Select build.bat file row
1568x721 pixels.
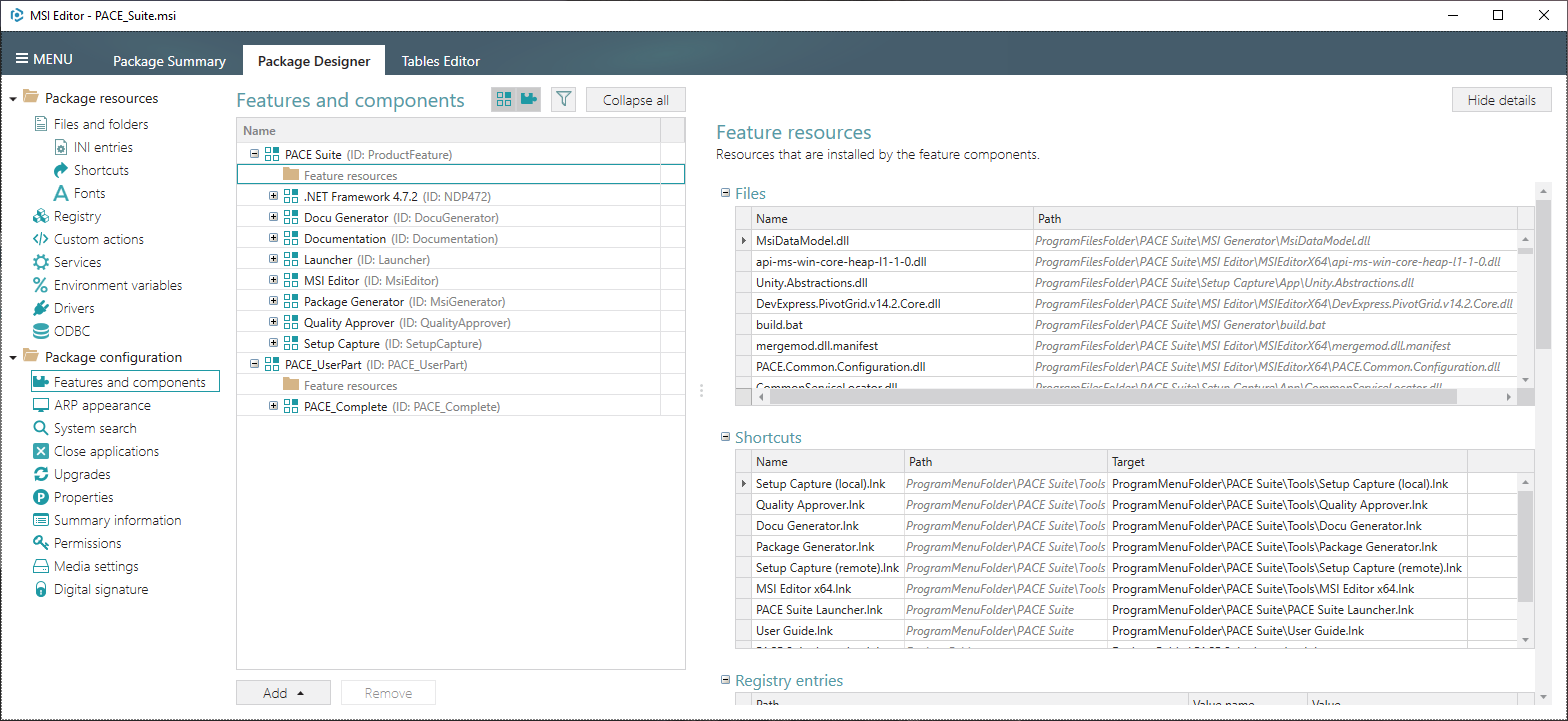(1126, 324)
